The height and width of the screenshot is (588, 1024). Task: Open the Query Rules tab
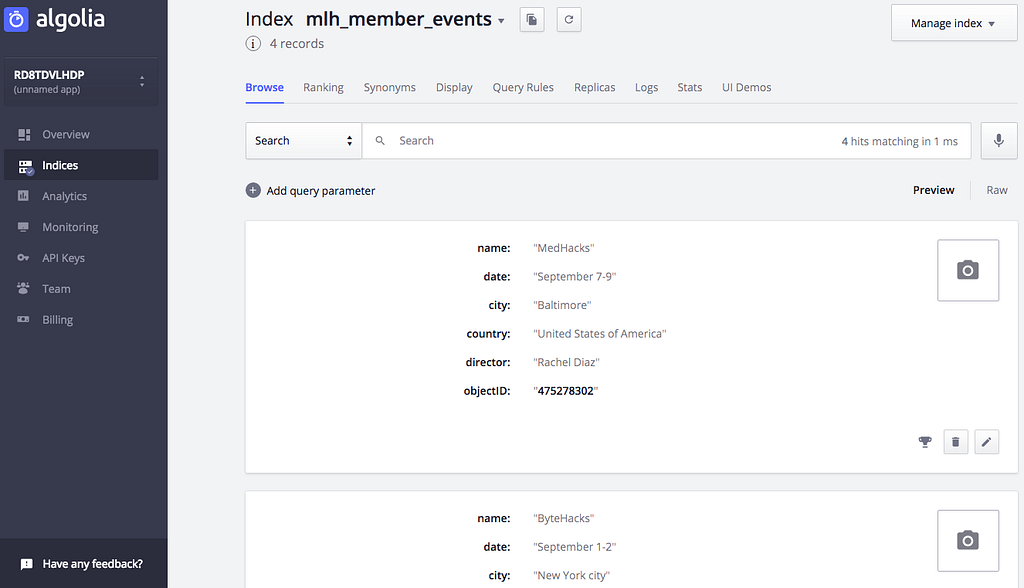click(x=523, y=87)
